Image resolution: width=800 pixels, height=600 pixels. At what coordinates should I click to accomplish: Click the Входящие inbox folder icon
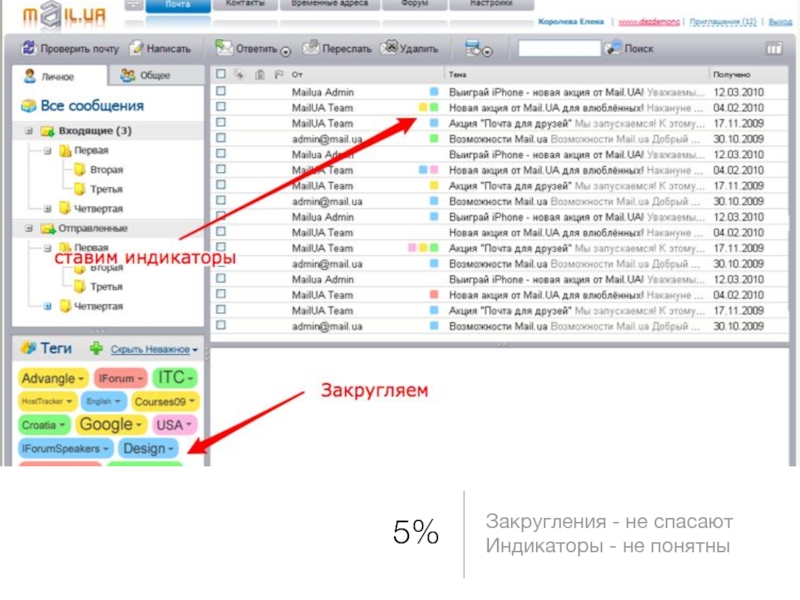pos(47,131)
